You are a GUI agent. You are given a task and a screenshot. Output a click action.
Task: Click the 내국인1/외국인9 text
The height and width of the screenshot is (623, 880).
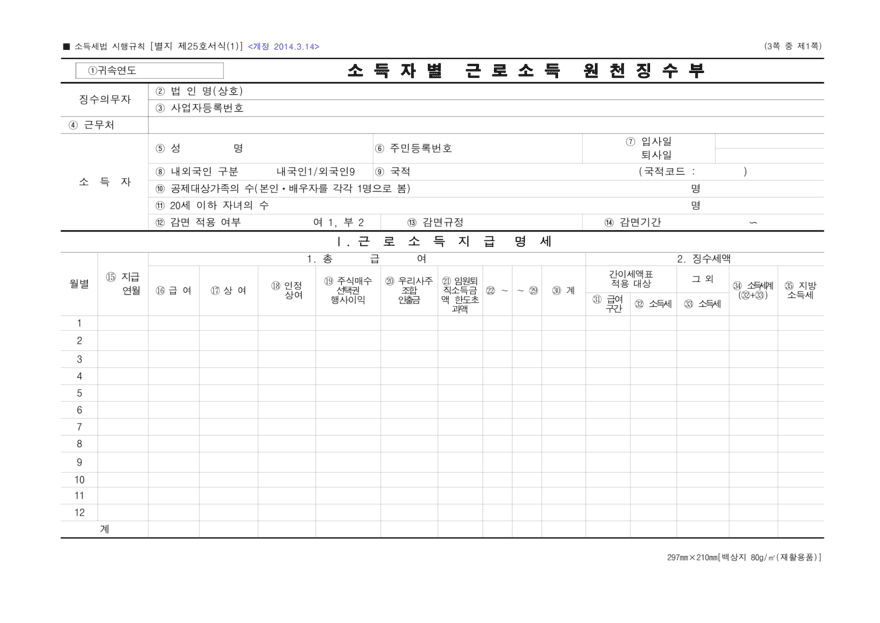[x=316, y=172]
